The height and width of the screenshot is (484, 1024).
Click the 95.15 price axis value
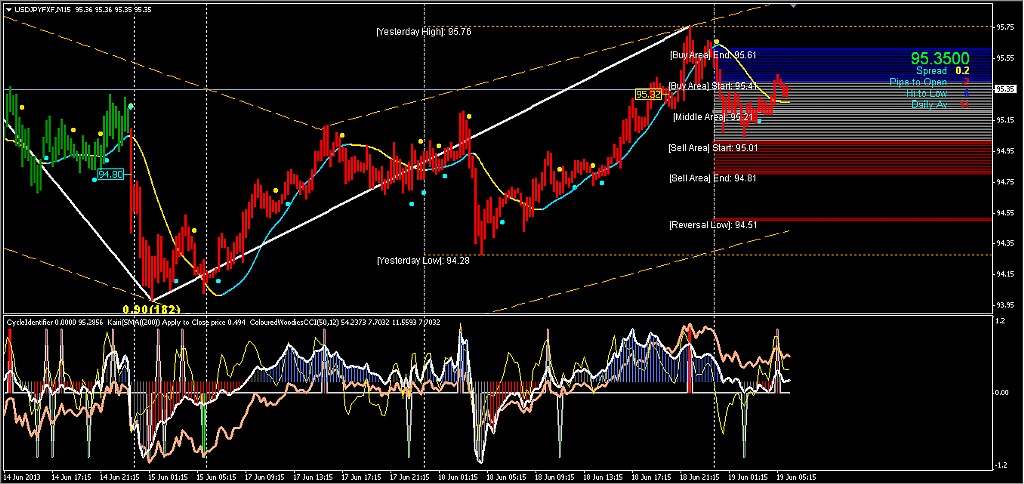pyautogui.click(x=1006, y=120)
